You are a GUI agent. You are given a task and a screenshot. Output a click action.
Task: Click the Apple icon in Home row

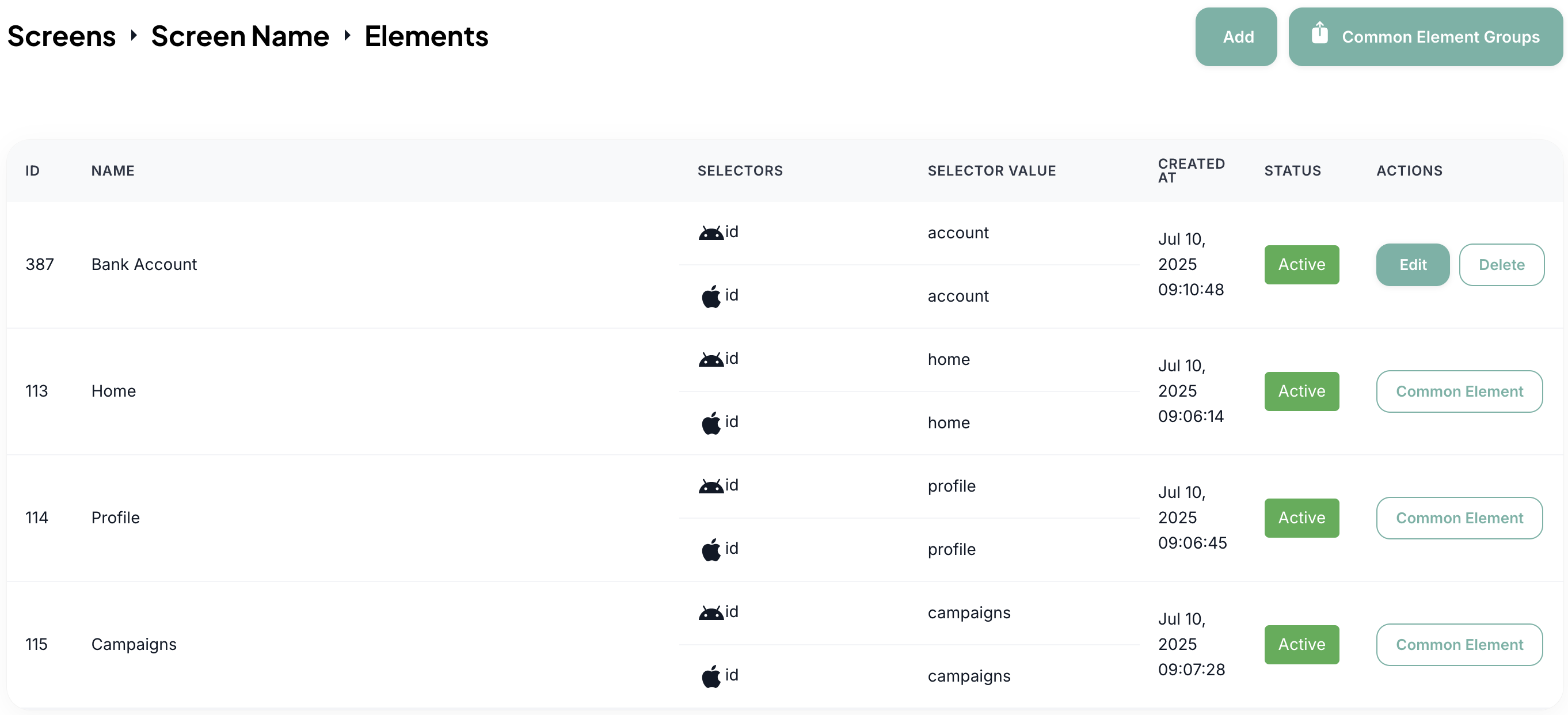710,423
